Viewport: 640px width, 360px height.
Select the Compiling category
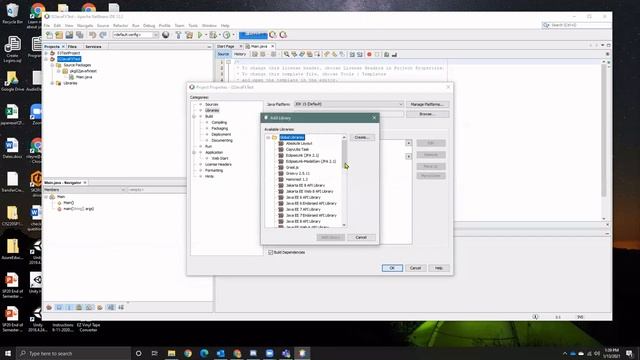(x=219, y=122)
